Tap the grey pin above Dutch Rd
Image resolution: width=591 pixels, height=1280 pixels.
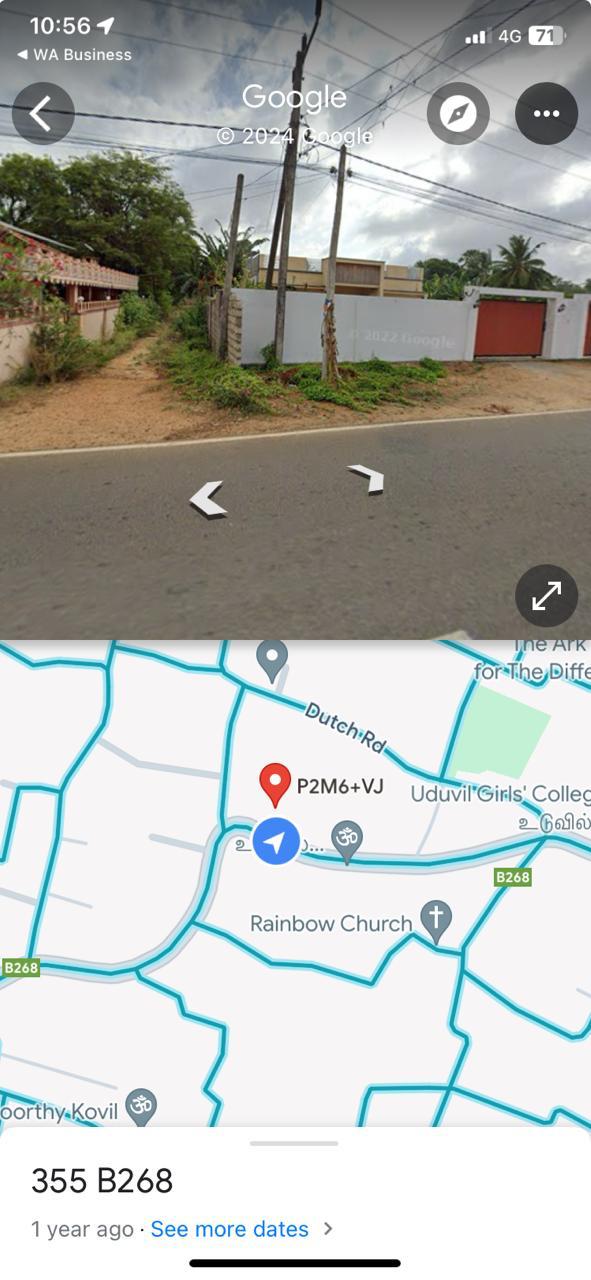pos(272,661)
